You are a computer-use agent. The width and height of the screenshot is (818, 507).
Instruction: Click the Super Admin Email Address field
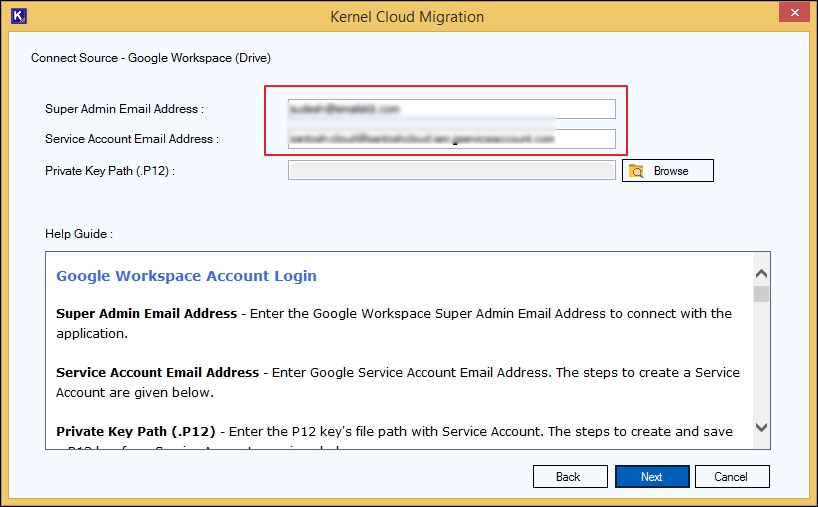[x=451, y=109]
